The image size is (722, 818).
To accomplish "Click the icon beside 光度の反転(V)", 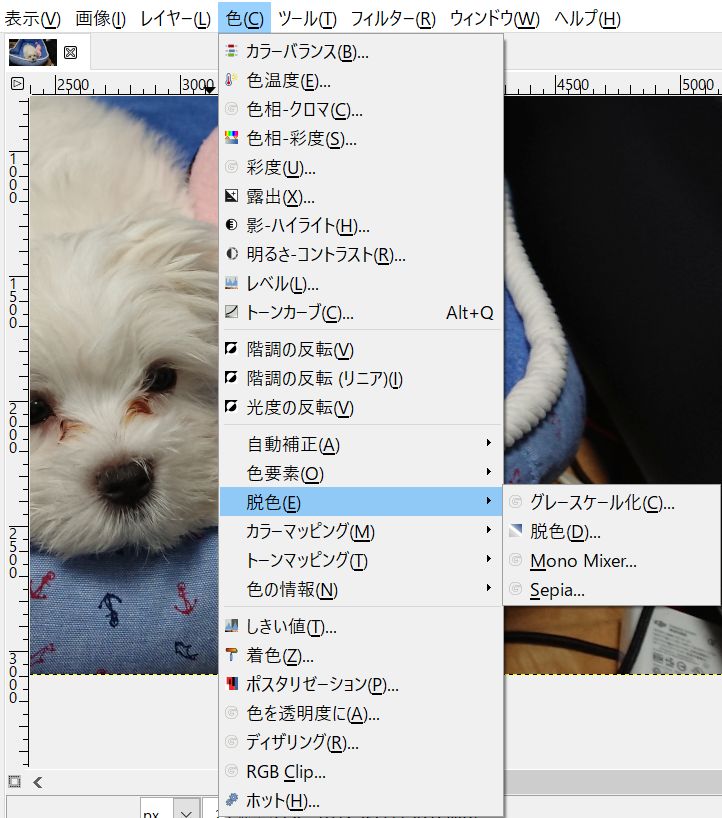I will click(x=231, y=406).
